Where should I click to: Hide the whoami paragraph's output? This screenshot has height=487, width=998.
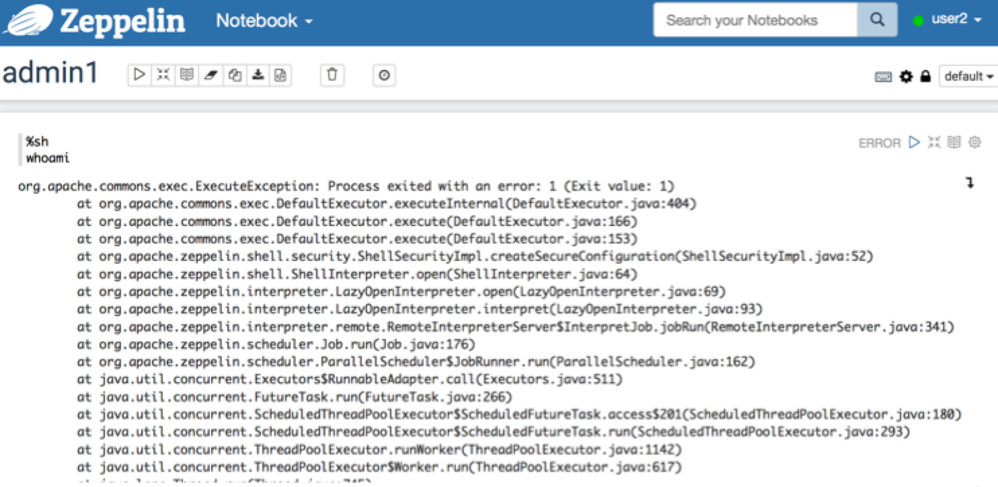[954, 143]
